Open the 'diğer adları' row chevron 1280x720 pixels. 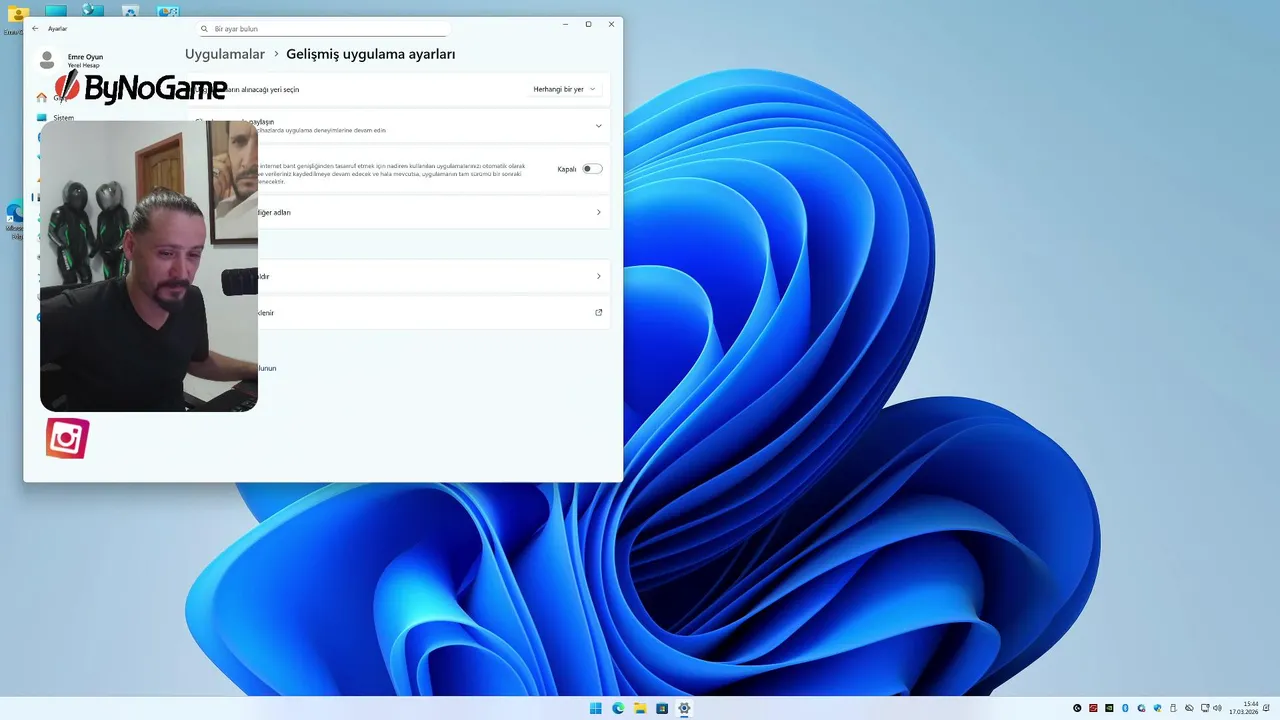coord(599,212)
